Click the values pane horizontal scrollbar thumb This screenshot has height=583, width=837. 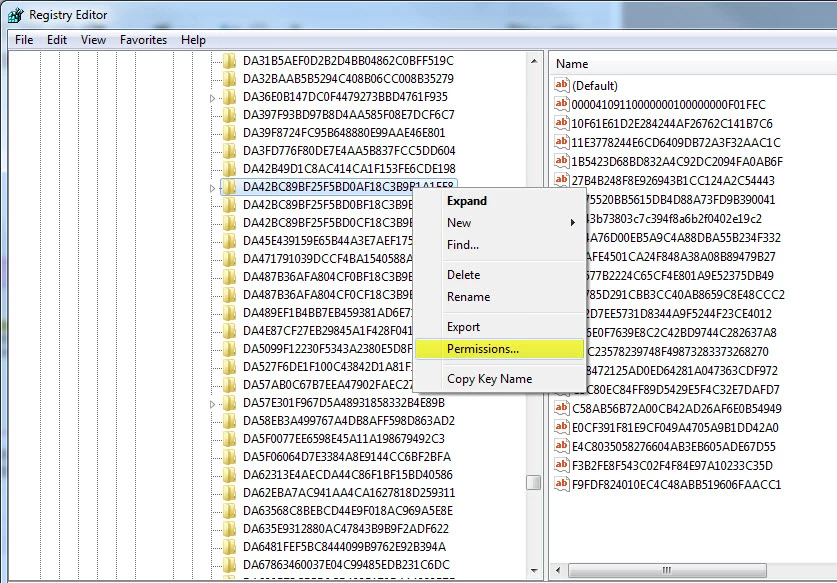[x=667, y=570]
